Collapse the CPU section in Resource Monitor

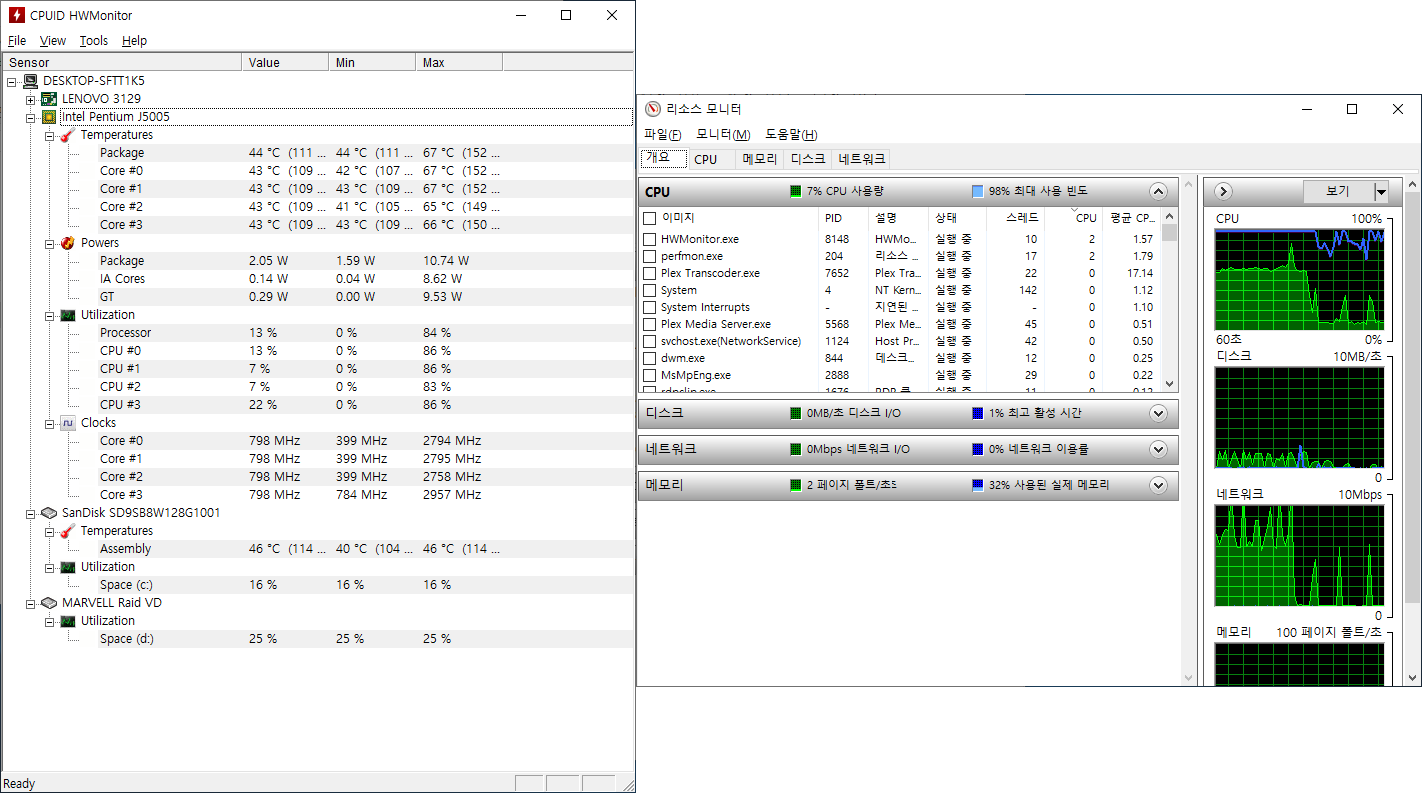point(1158,191)
